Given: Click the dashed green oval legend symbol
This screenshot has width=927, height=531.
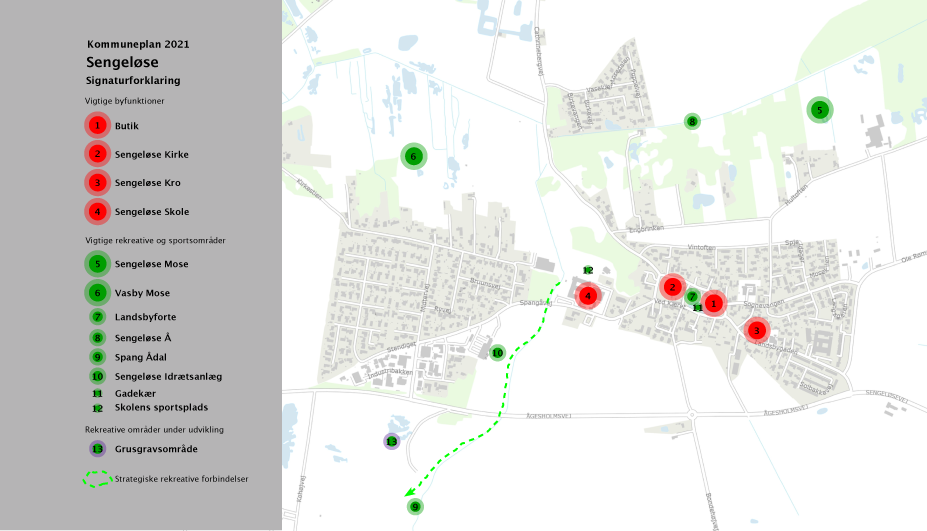Looking at the screenshot, I should point(97,479).
